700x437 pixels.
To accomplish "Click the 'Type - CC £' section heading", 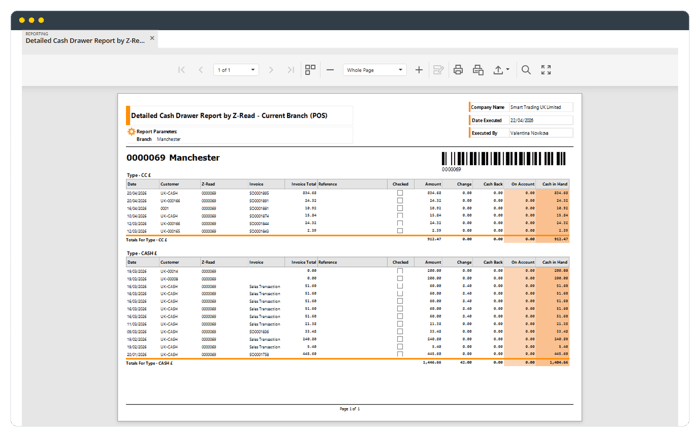I will [x=139, y=175].
